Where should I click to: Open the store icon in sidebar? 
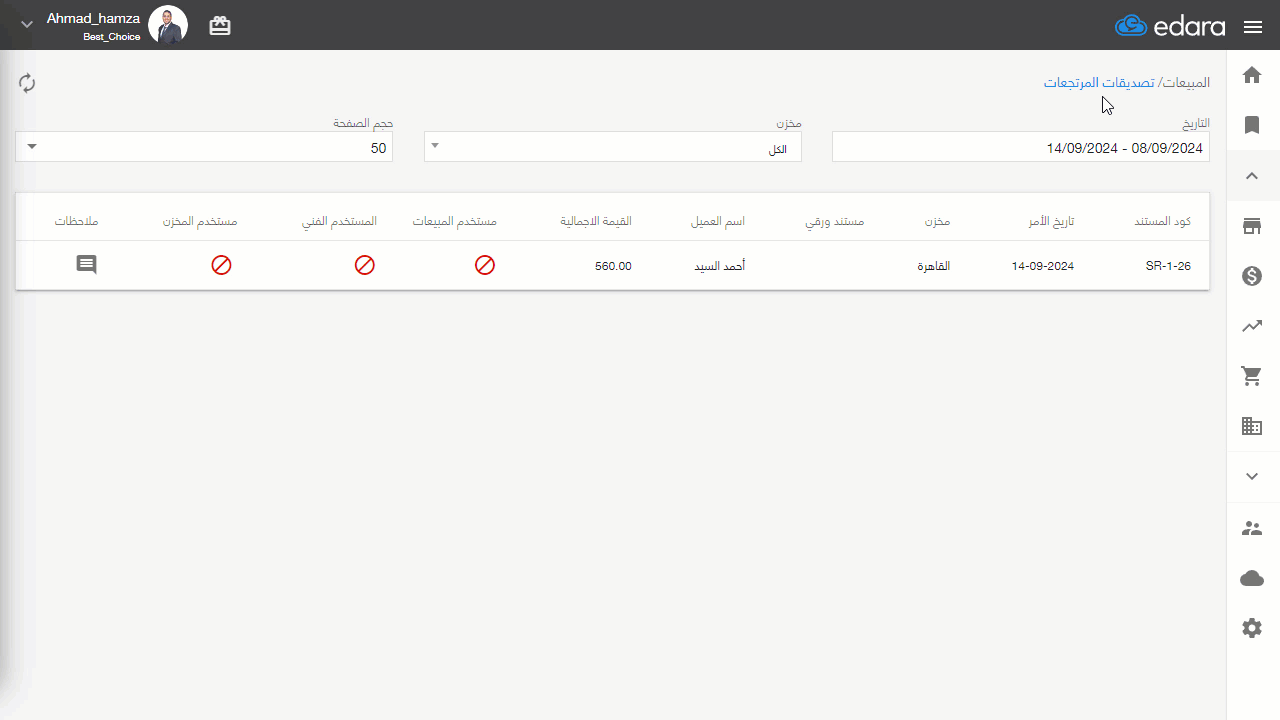1252,226
